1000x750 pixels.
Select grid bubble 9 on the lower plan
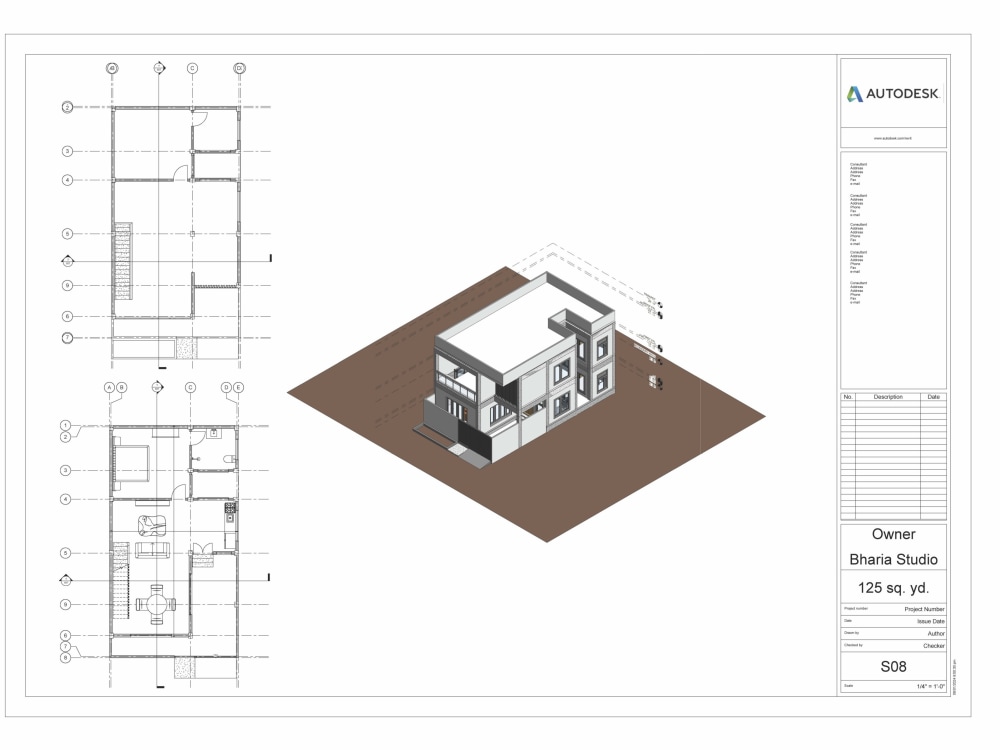(x=65, y=603)
